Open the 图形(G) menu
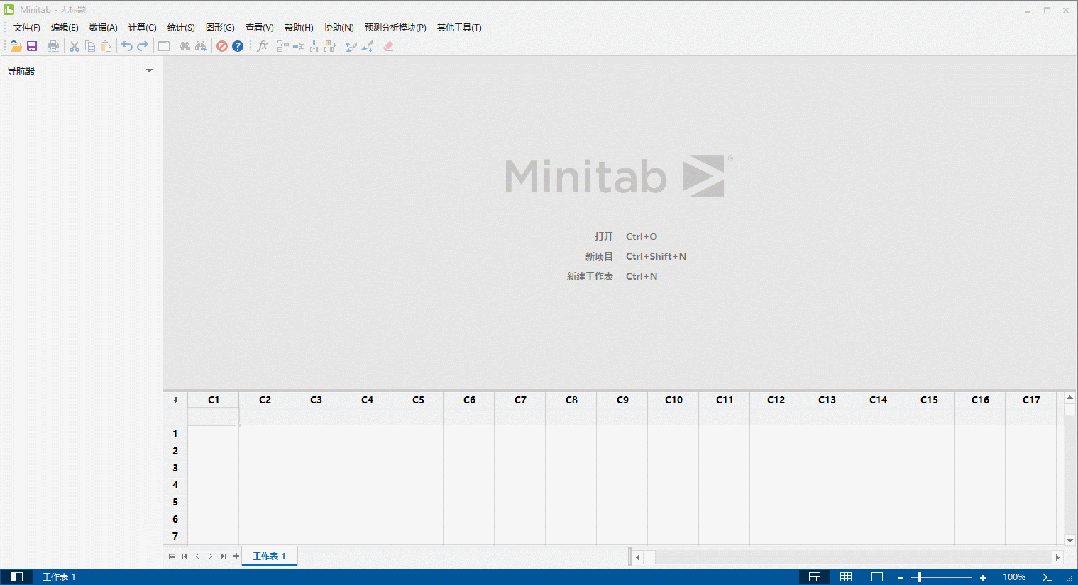The height and width of the screenshot is (585, 1078). [x=220, y=27]
